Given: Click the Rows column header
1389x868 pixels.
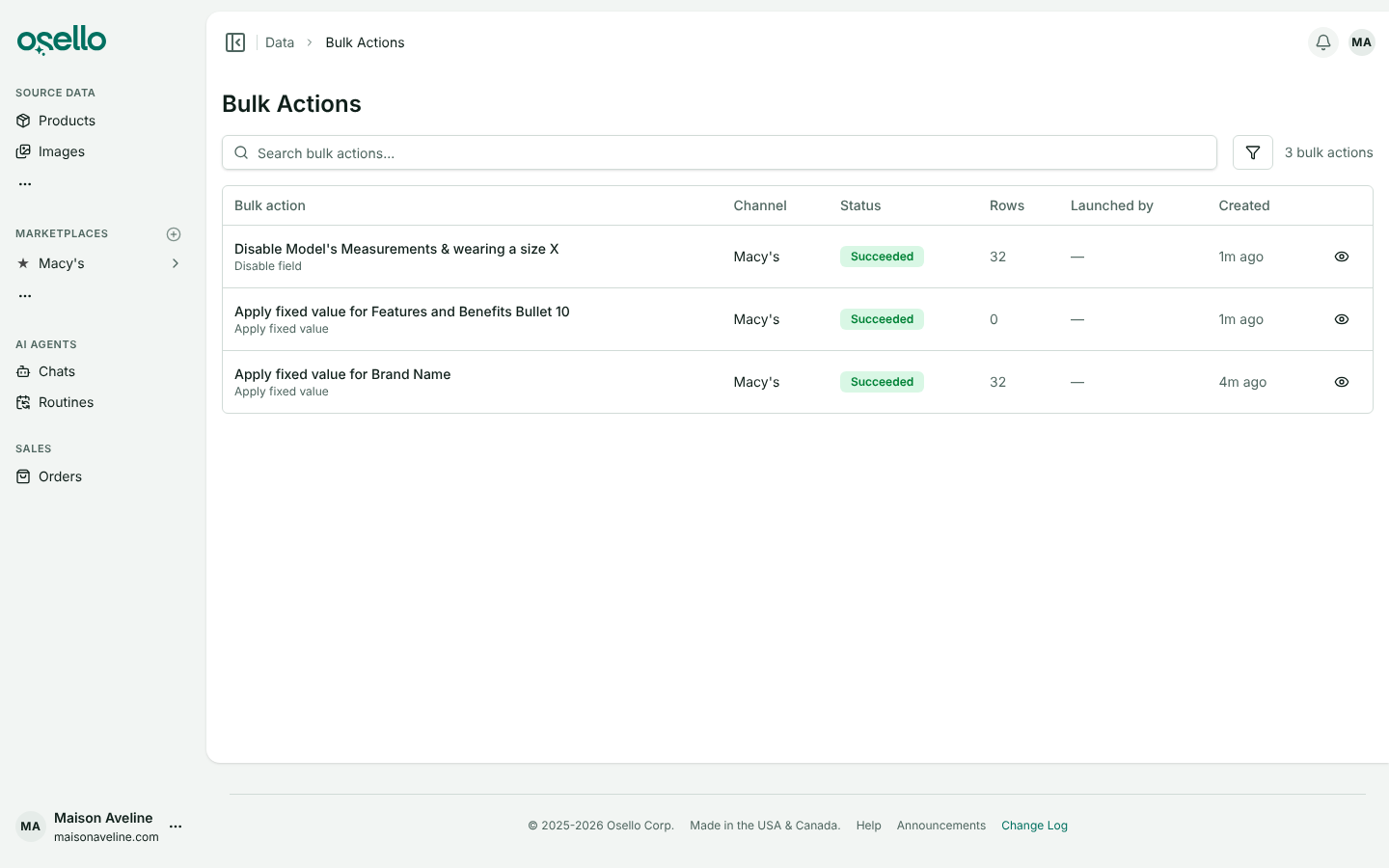Looking at the screenshot, I should tap(1007, 205).
